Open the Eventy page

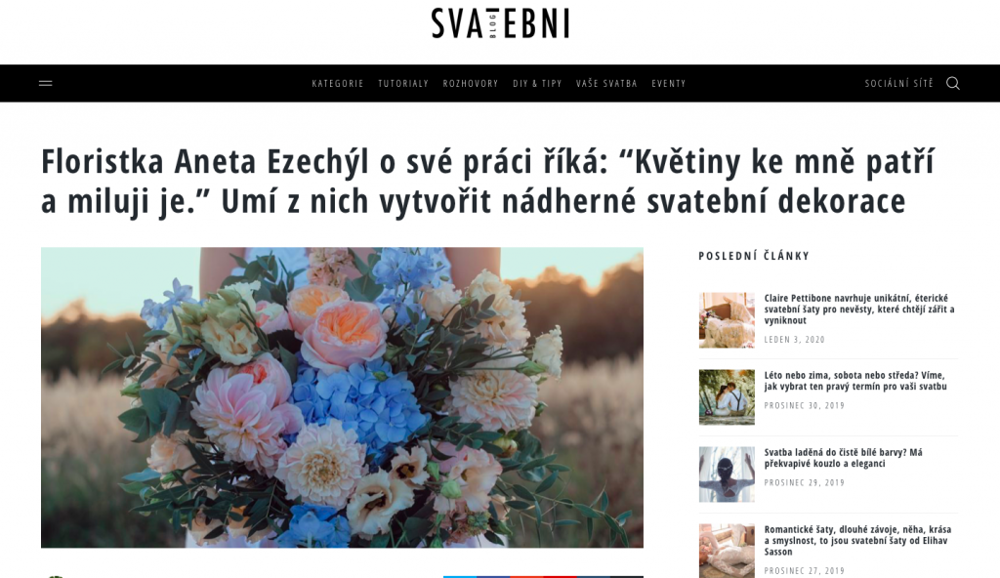[668, 84]
